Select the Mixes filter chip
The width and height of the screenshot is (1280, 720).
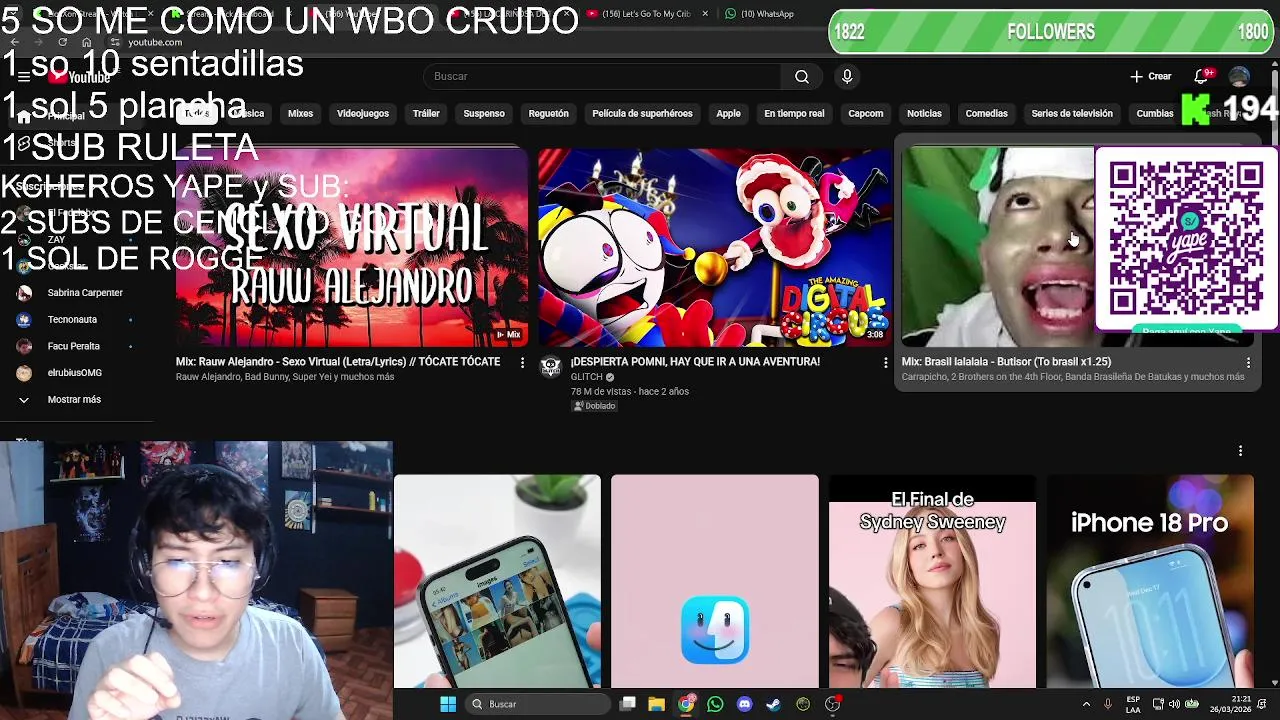(300, 114)
